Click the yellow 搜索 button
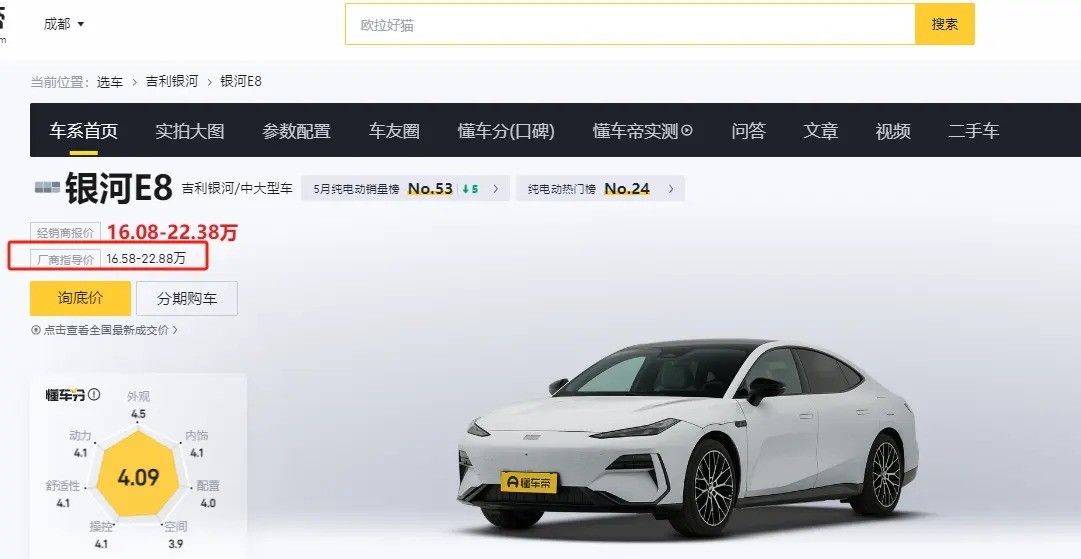Viewport: 1081px width, 559px height. (944, 24)
